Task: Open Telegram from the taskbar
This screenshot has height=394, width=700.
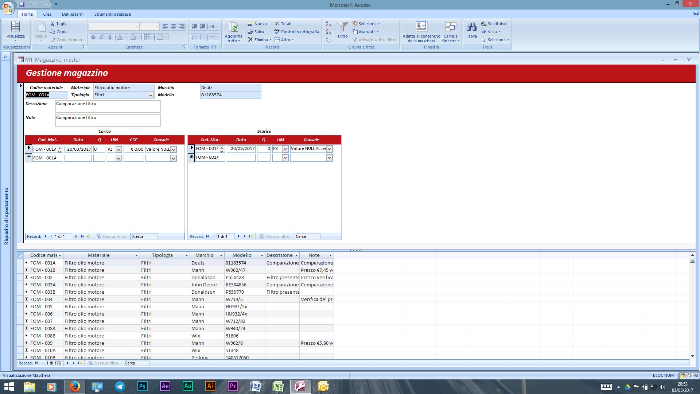Action: coord(120,386)
